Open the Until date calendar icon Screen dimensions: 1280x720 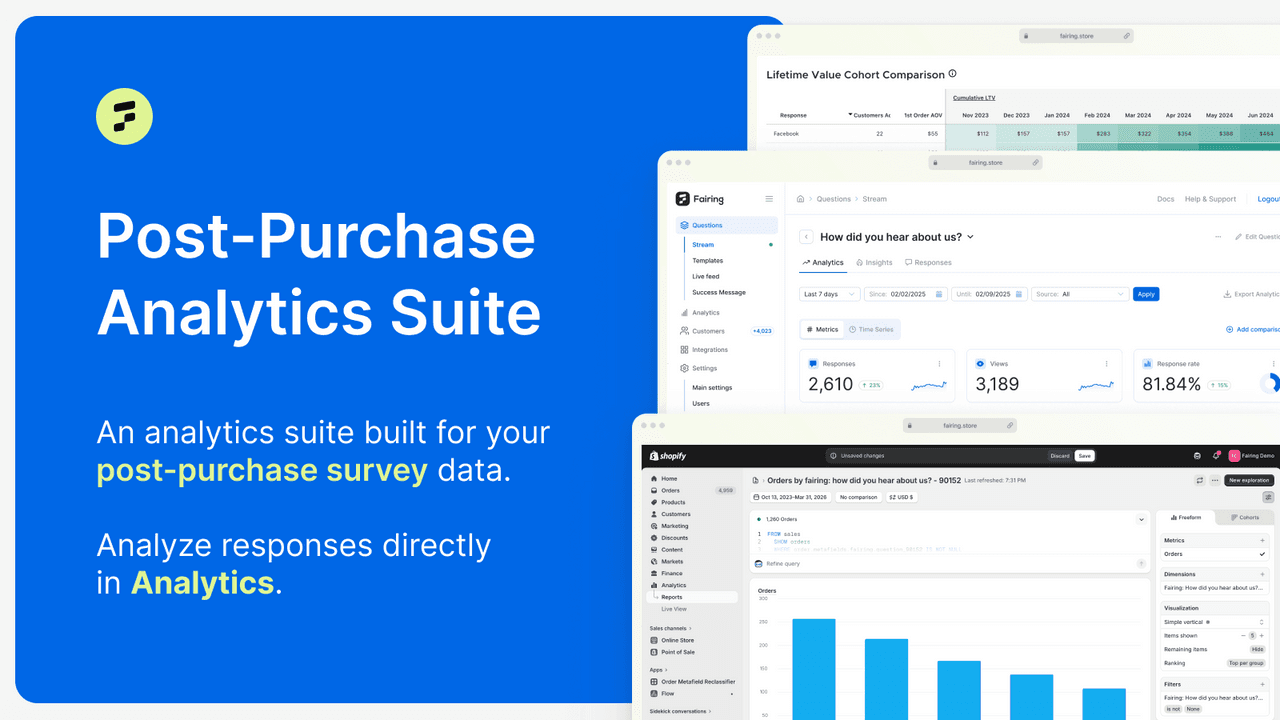tap(1019, 294)
